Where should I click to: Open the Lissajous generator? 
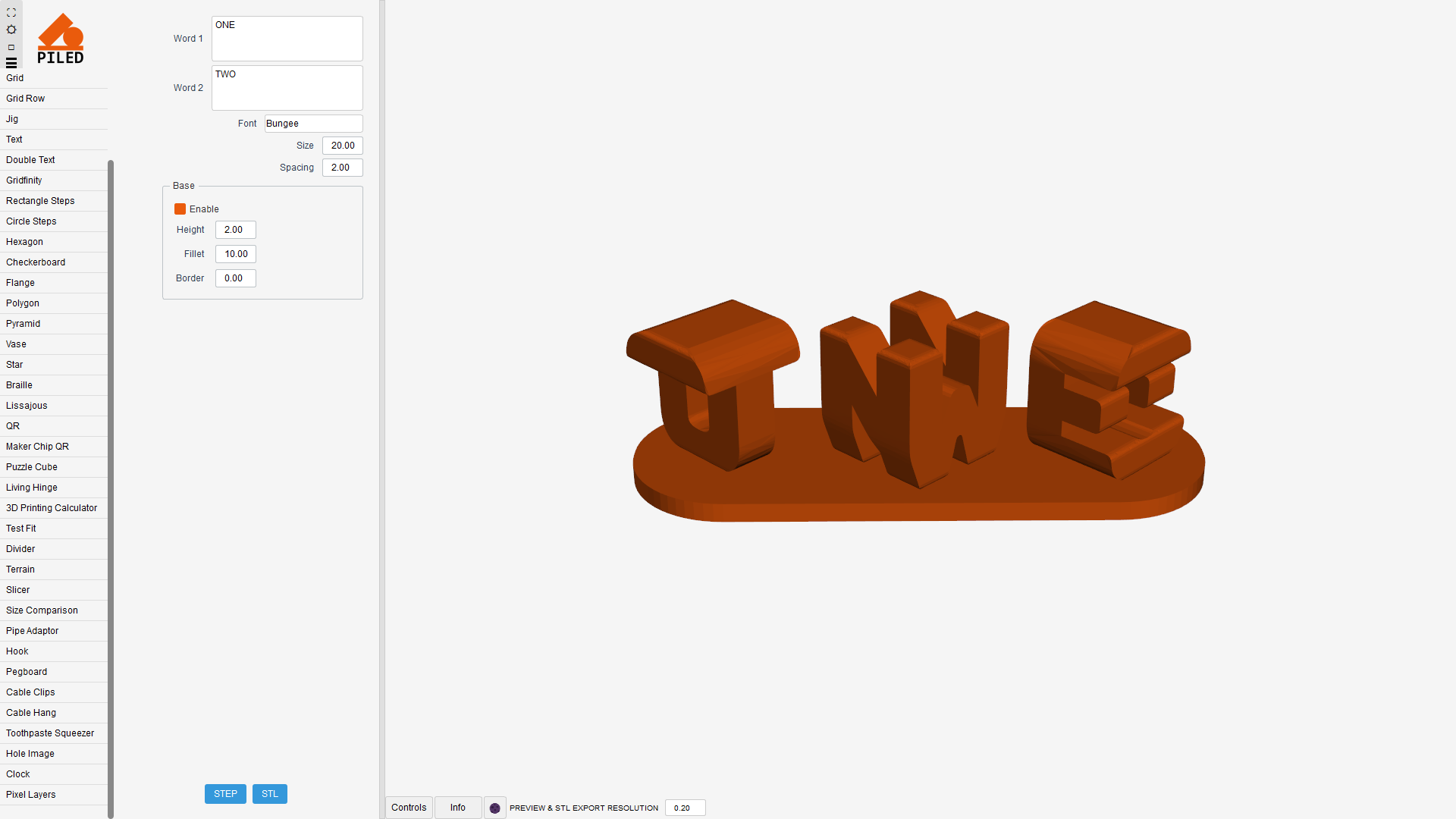(53, 406)
